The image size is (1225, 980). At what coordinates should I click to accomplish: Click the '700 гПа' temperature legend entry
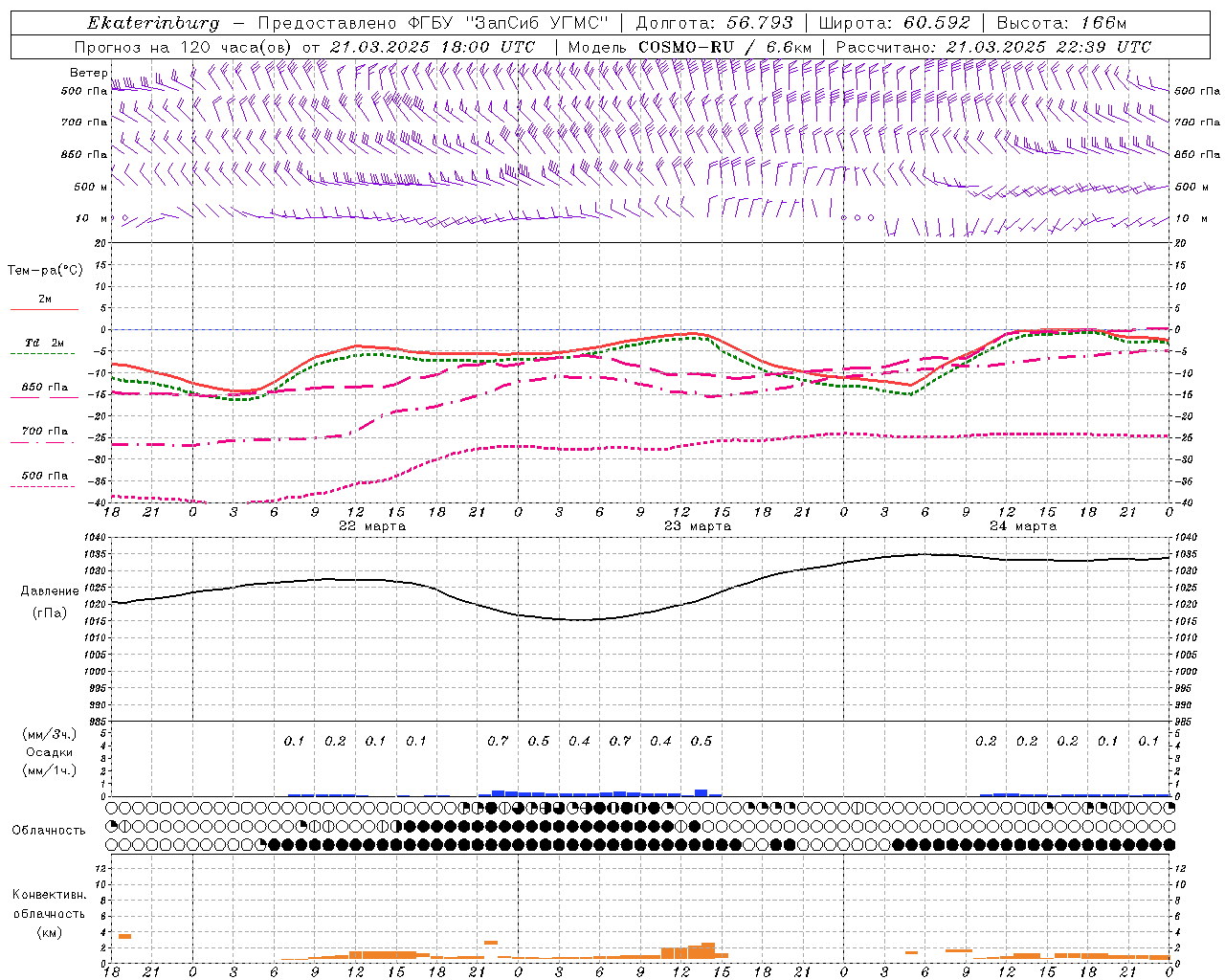pyautogui.click(x=45, y=432)
